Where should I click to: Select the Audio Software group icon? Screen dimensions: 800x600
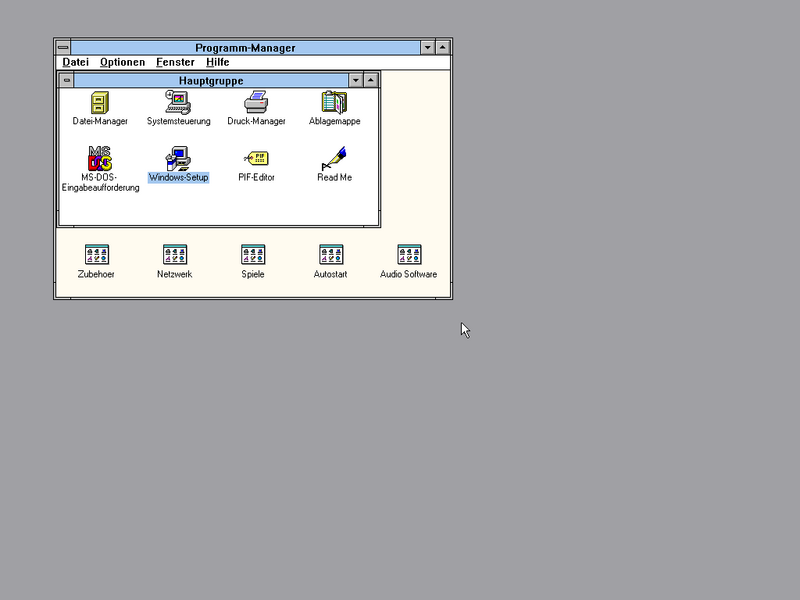(x=409, y=255)
